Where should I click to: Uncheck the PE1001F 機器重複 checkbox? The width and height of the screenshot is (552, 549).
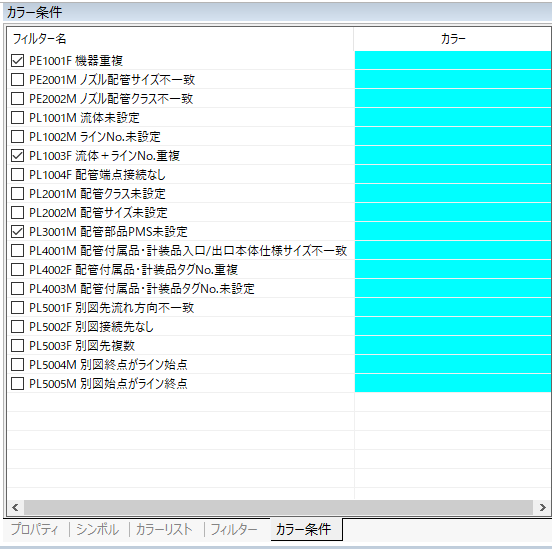tap(17, 61)
